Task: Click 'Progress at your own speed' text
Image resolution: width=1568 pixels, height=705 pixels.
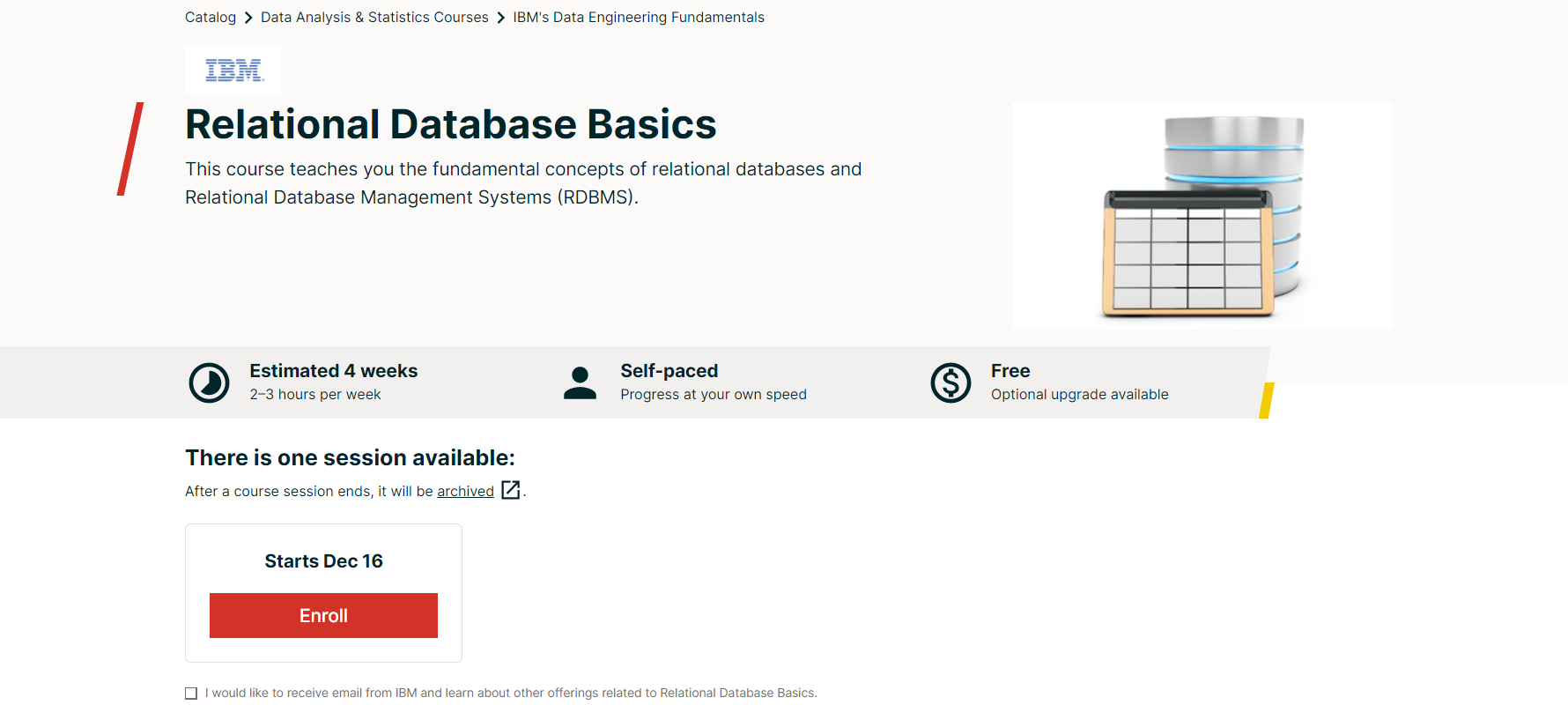Action: pyautogui.click(x=714, y=395)
